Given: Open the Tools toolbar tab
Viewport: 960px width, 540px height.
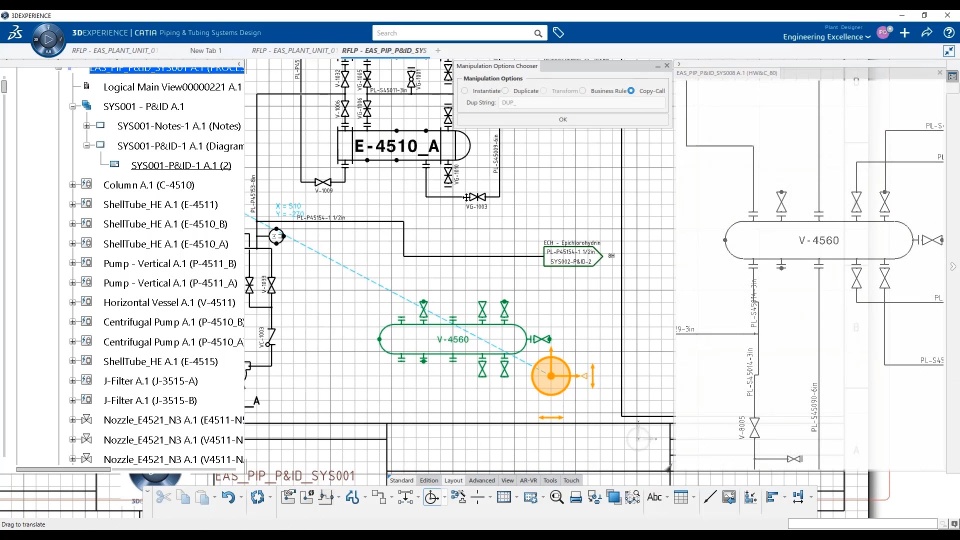Looking at the screenshot, I should (550, 481).
